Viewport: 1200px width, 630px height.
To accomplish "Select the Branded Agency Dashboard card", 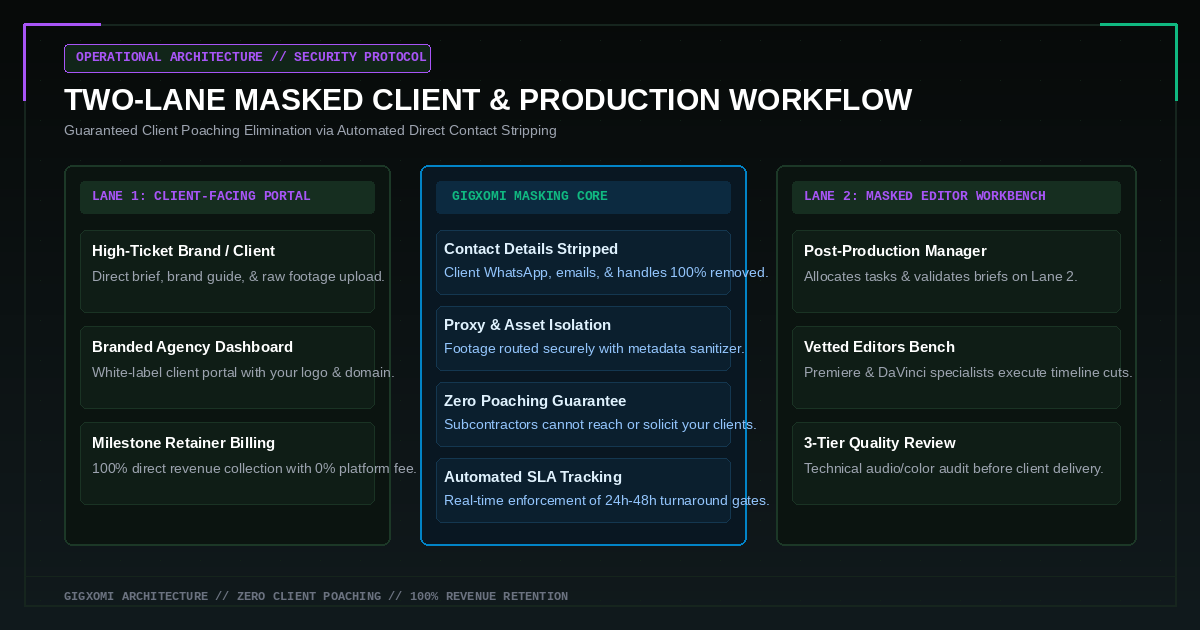I will click(227, 367).
